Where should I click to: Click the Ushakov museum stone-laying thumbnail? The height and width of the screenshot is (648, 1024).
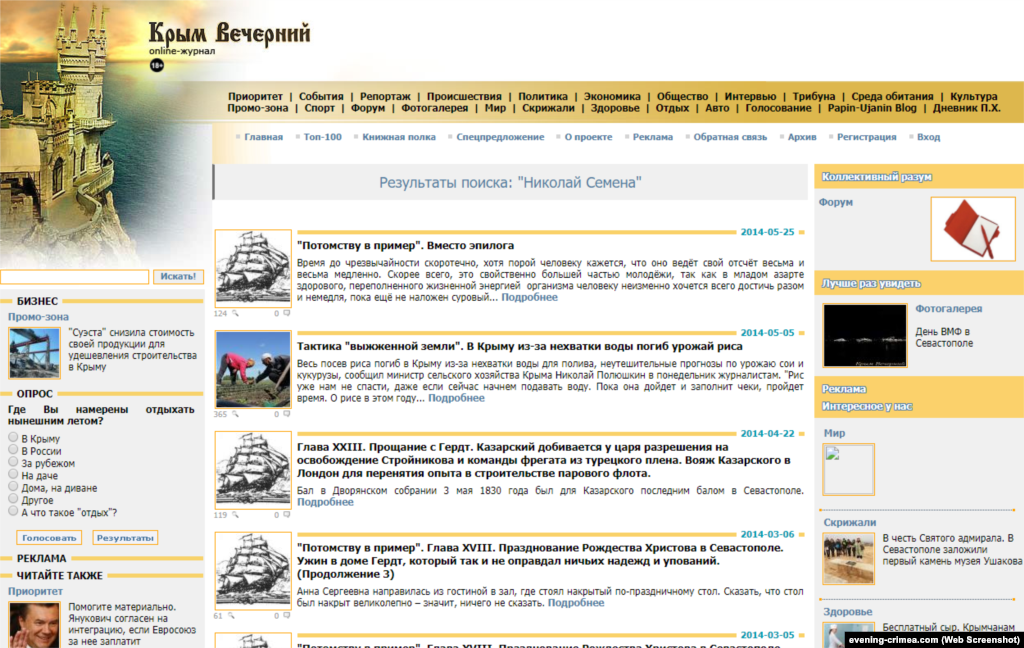848,558
